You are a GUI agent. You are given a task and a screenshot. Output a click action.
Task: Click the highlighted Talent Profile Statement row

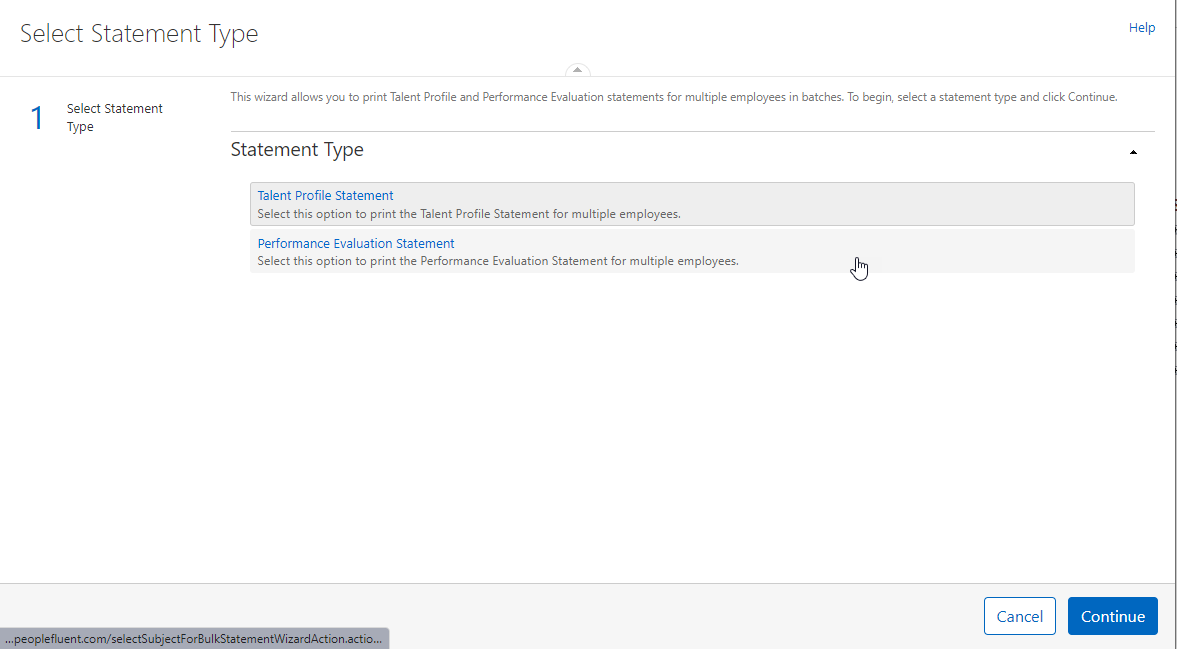pos(690,203)
